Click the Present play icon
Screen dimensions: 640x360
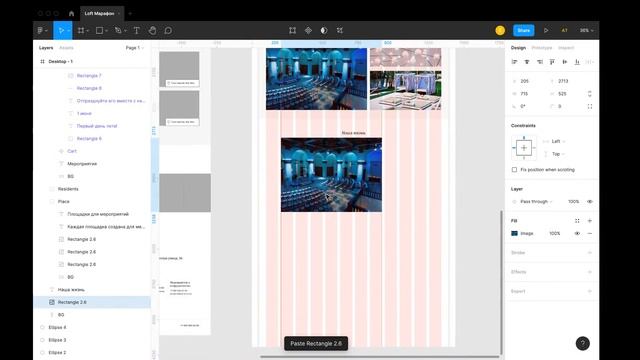546,31
